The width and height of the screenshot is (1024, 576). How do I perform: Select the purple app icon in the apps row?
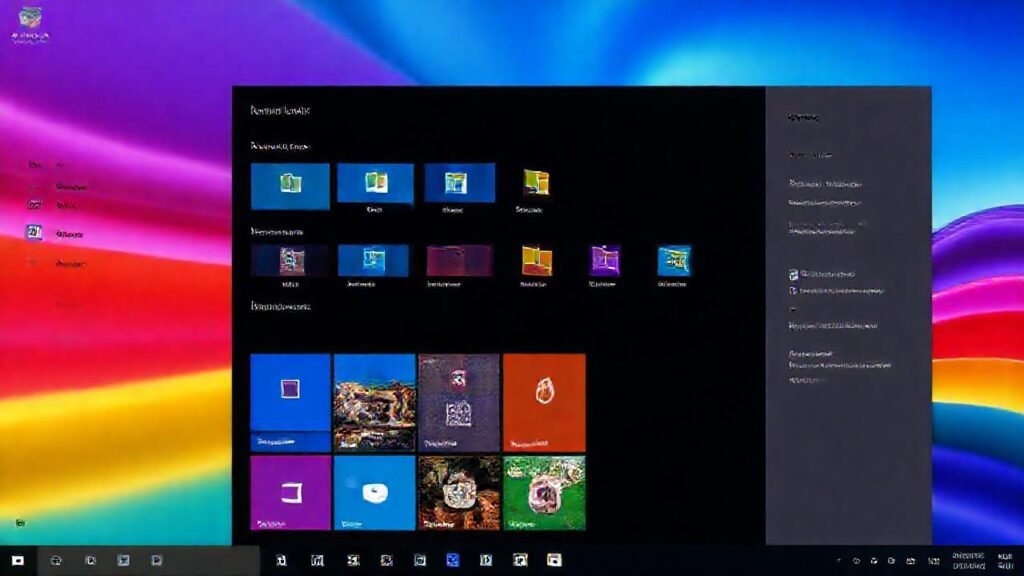pyautogui.click(x=603, y=262)
